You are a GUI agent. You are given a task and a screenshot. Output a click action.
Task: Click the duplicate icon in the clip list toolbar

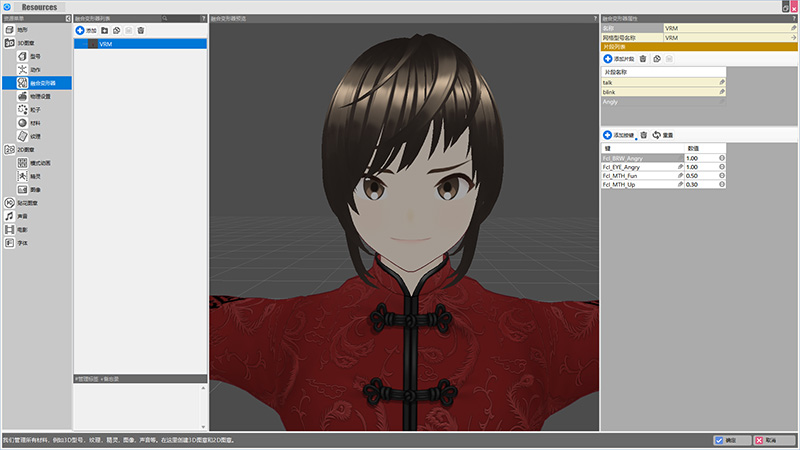pos(656,60)
